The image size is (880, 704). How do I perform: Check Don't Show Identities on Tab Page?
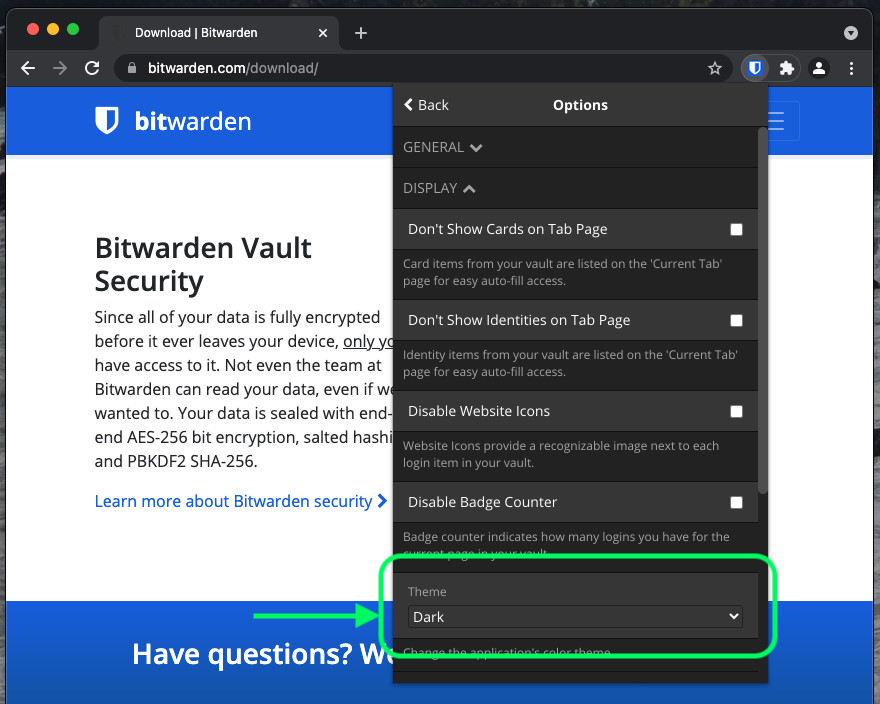tap(736, 320)
